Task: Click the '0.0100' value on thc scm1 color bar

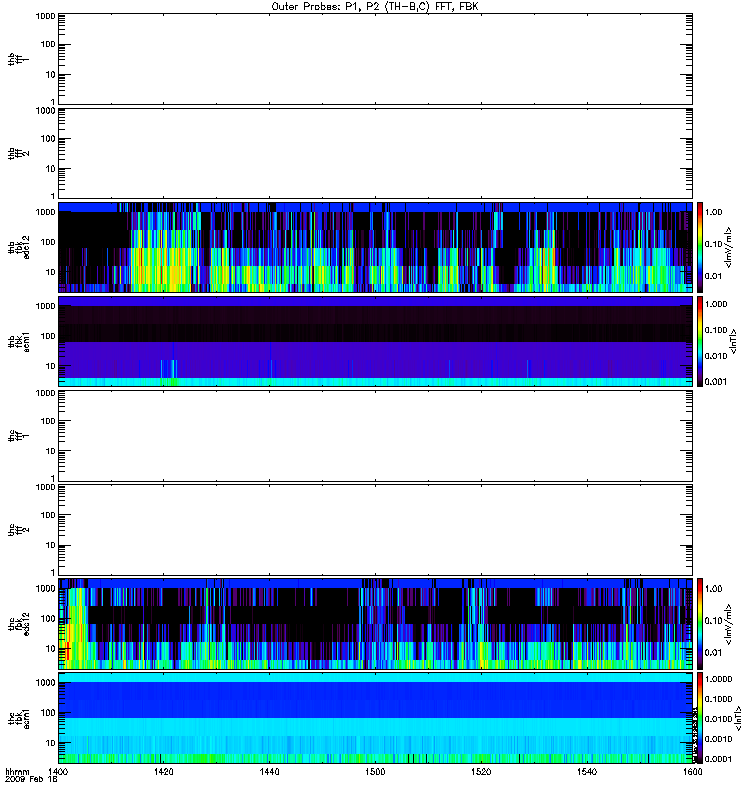Action: [x=718, y=719]
